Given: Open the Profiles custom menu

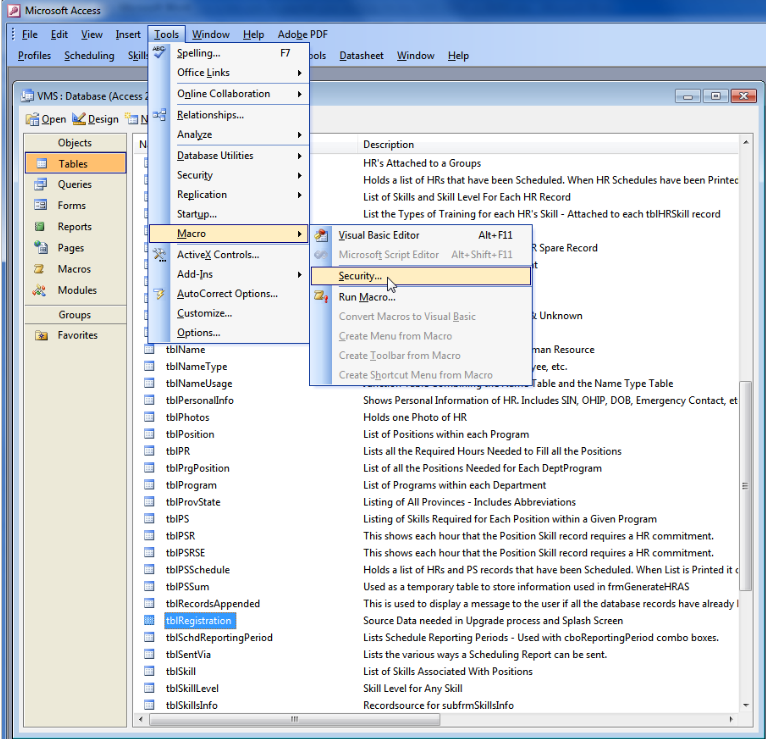Looking at the screenshot, I should click(34, 56).
